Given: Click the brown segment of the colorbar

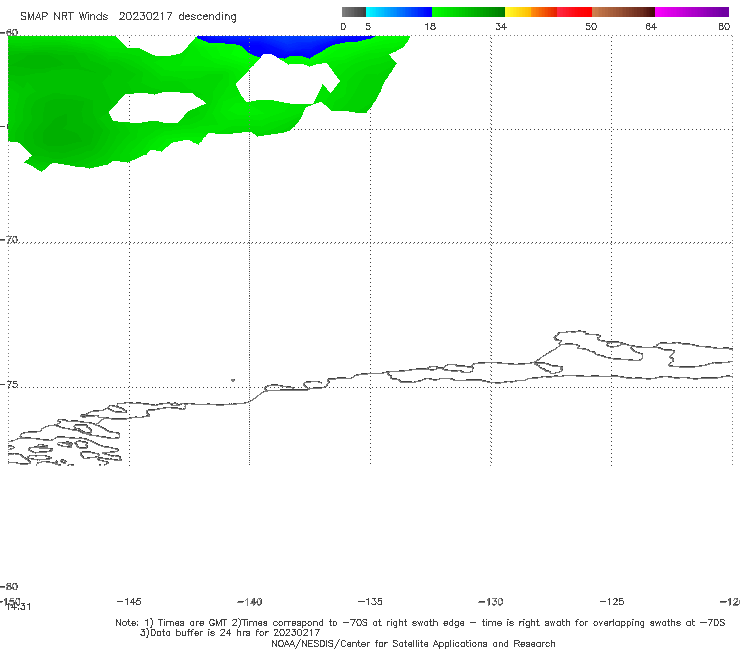Looking at the screenshot, I should pyautogui.click(x=623, y=12).
